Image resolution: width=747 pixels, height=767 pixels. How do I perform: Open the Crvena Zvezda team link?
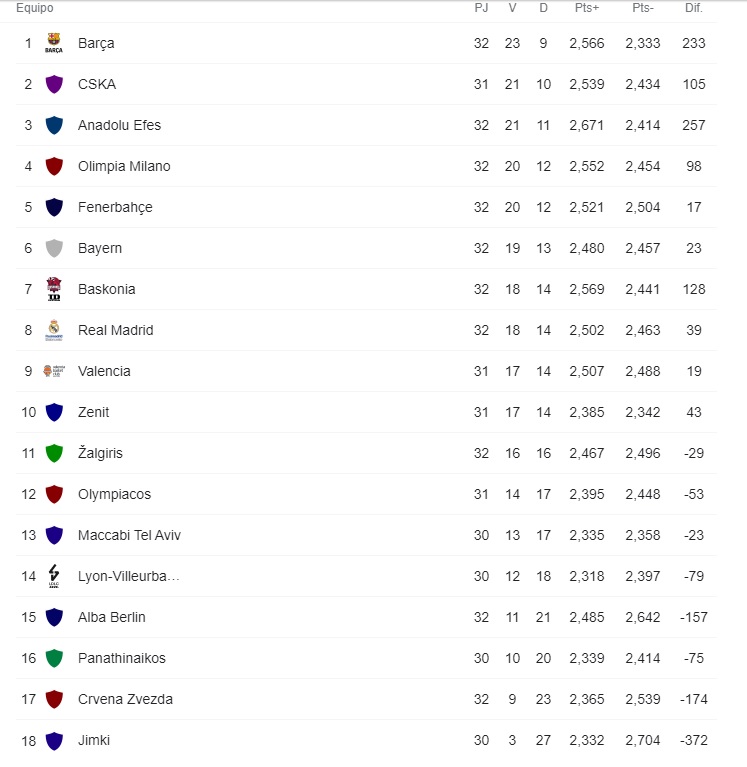tap(125, 699)
